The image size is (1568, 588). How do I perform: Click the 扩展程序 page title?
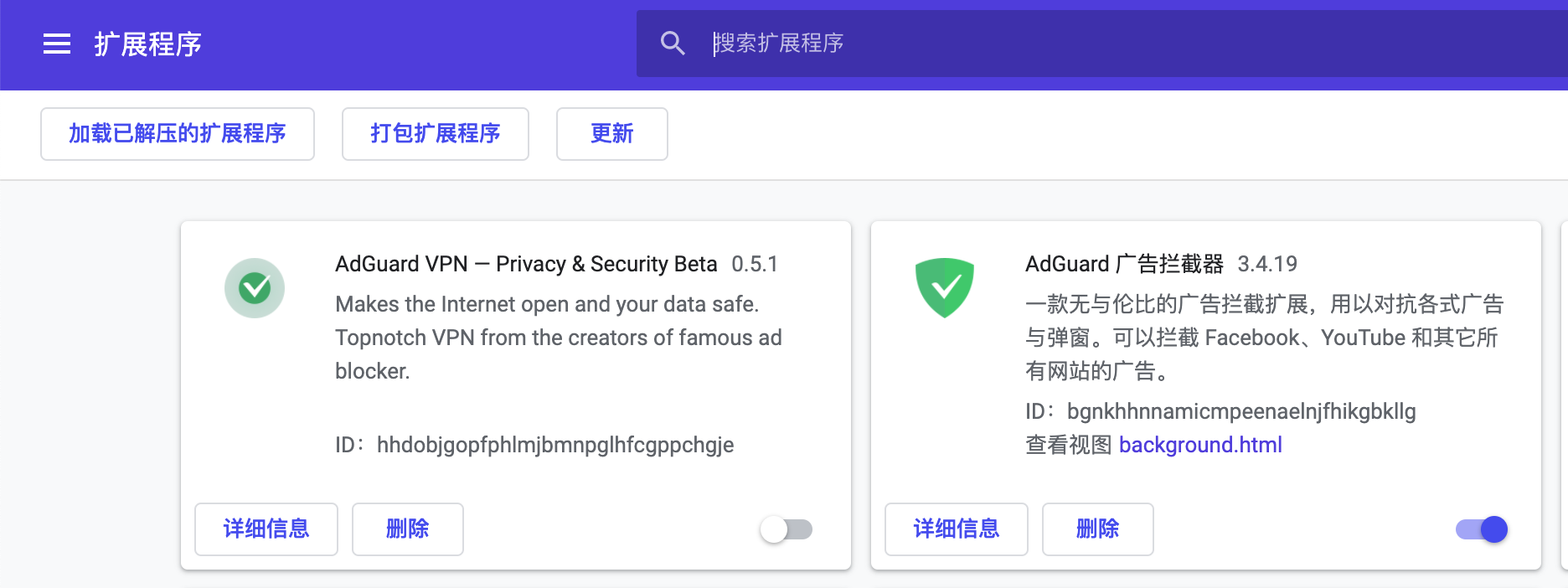pos(148,44)
